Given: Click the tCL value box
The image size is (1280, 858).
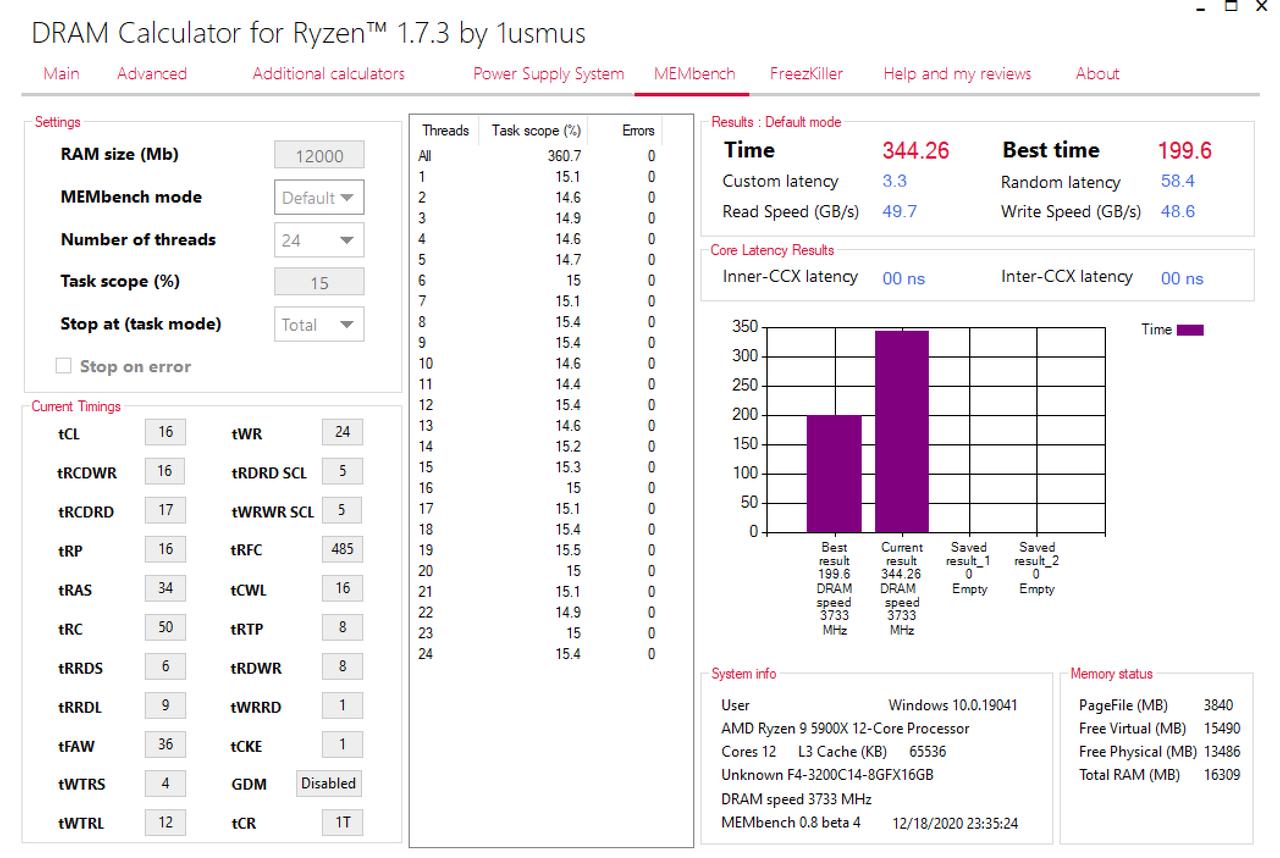Looking at the screenshot, I should pyautogui.click(x=165, y=432).
